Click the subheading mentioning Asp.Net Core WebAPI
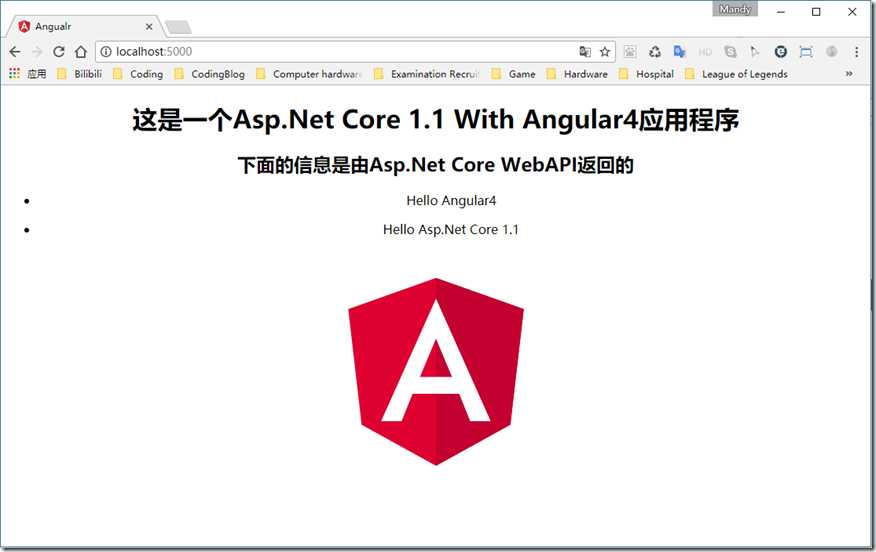The image size is (876, 552). tap(436, 165)
